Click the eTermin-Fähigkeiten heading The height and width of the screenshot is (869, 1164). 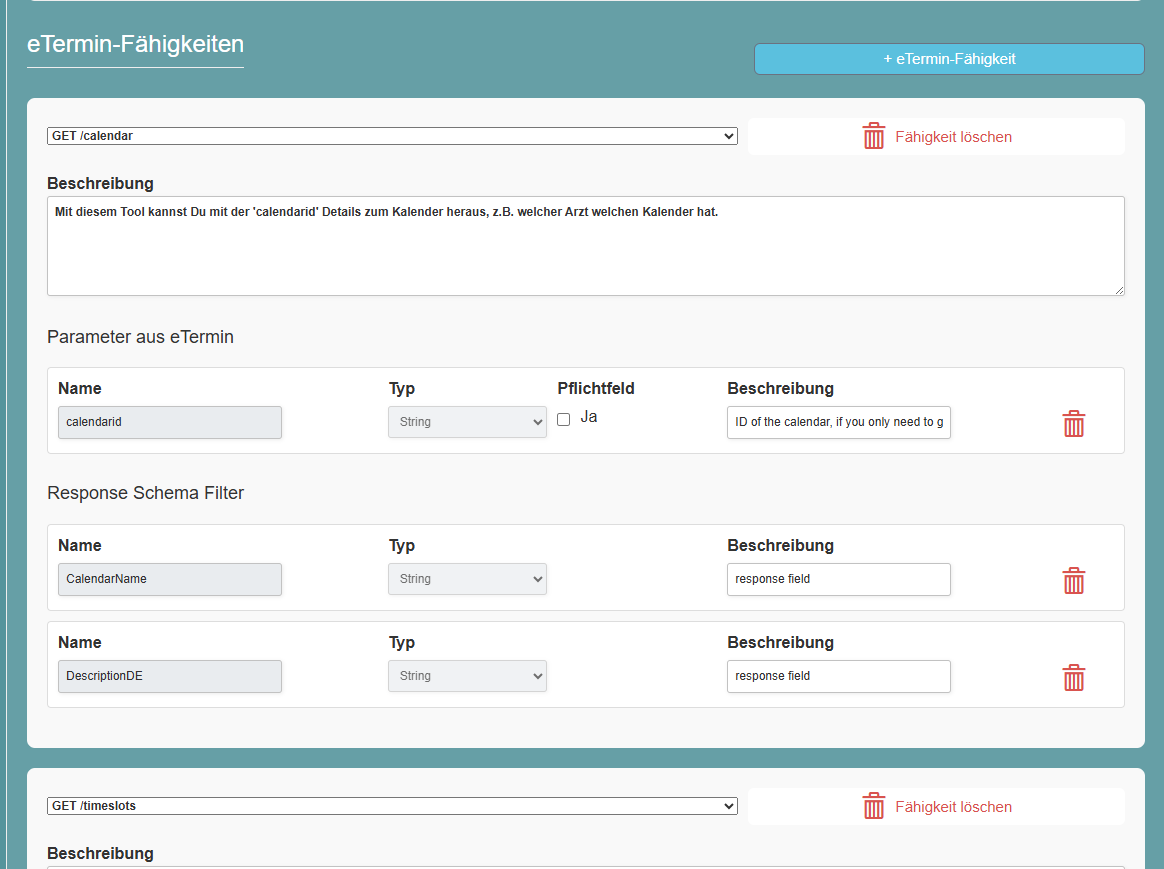134,44
